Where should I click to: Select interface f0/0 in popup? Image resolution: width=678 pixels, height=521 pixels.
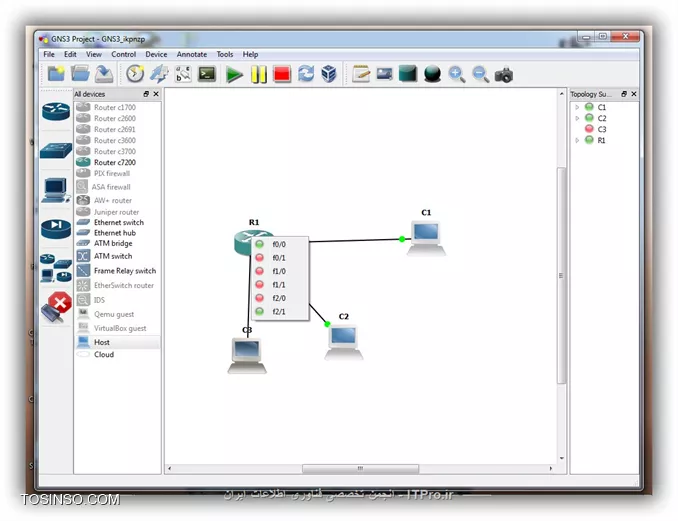coord(280,244)
